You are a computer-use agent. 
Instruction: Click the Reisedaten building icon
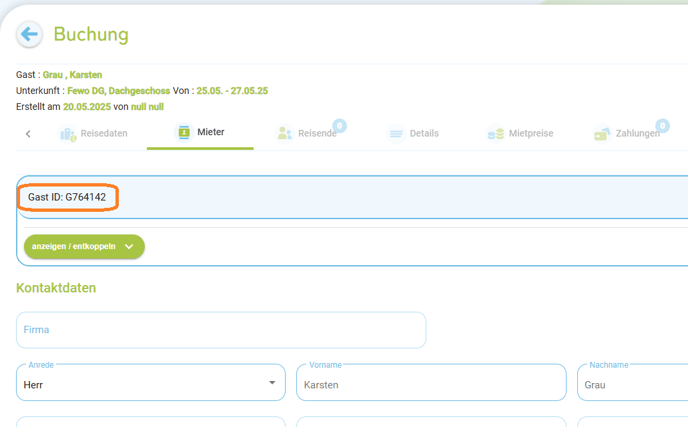68,134
